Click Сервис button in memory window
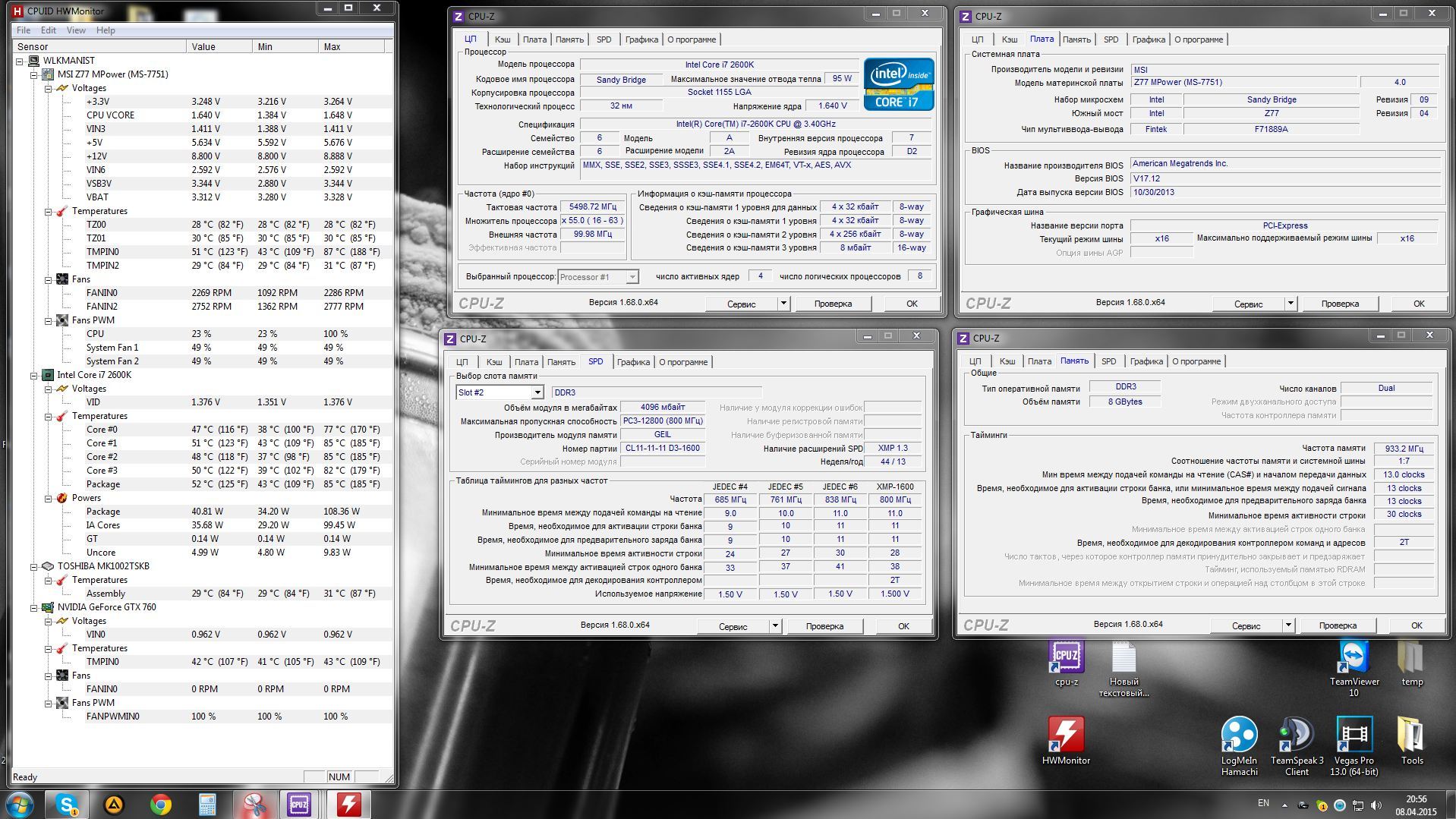This screenshot has width=1456, height=819. point(1246,626)
